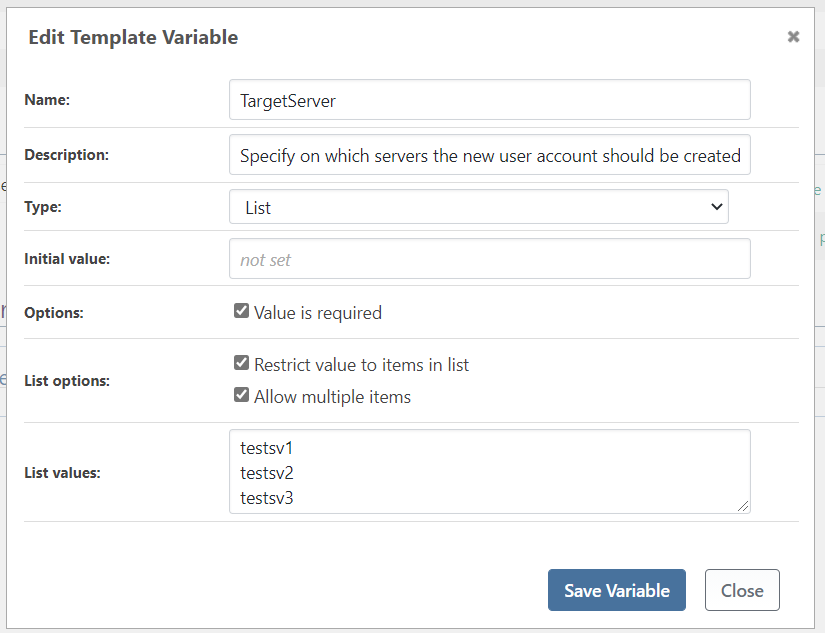Click the Type: field label

click(45, 207)
